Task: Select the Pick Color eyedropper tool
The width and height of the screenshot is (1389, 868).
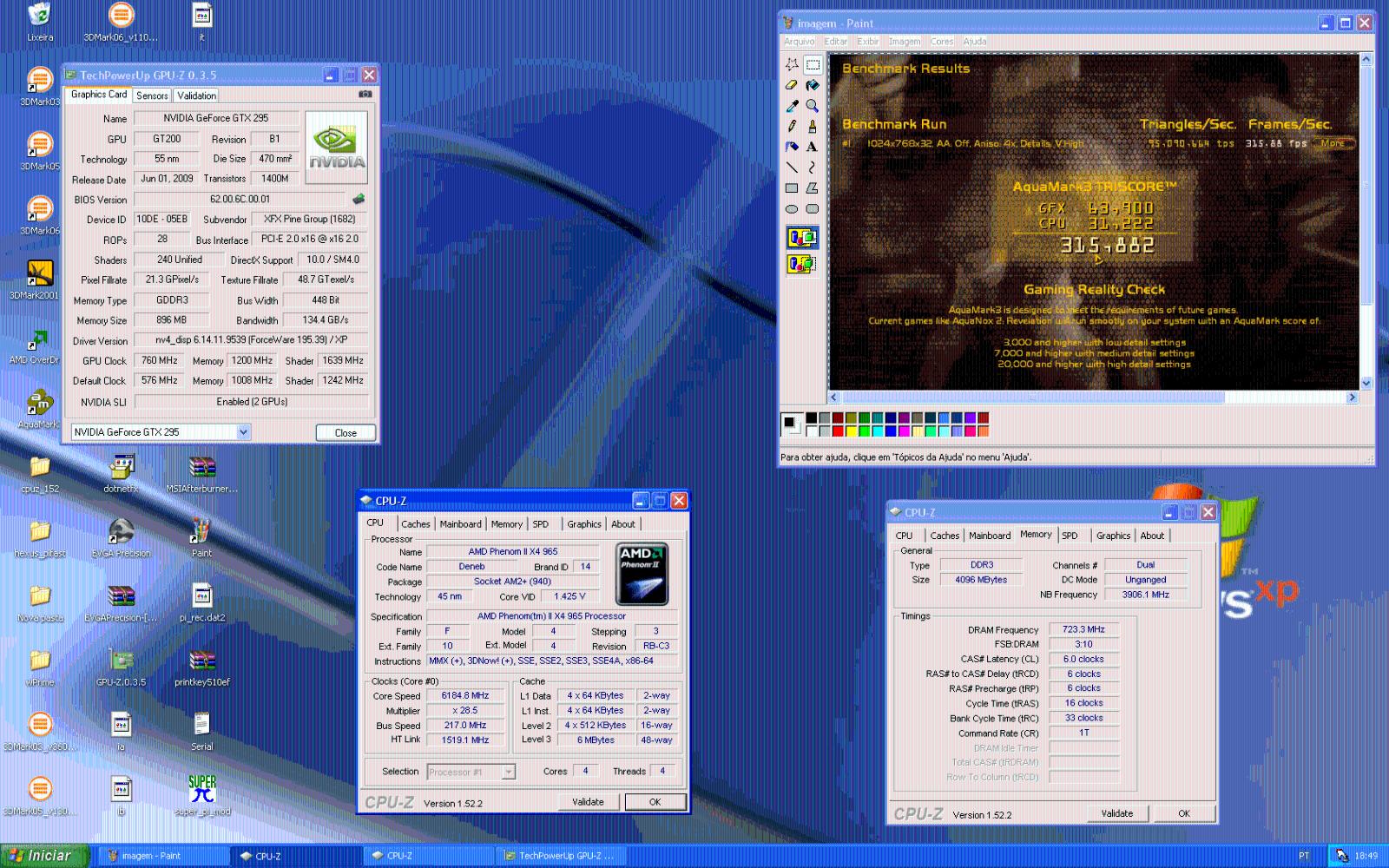Action: [x=792, y=106]
